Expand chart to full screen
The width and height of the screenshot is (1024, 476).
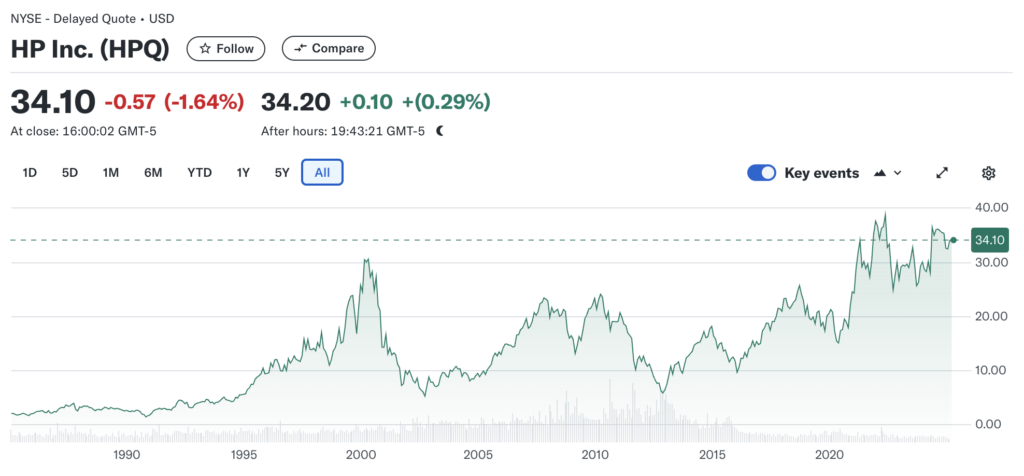tap(941, 173)
